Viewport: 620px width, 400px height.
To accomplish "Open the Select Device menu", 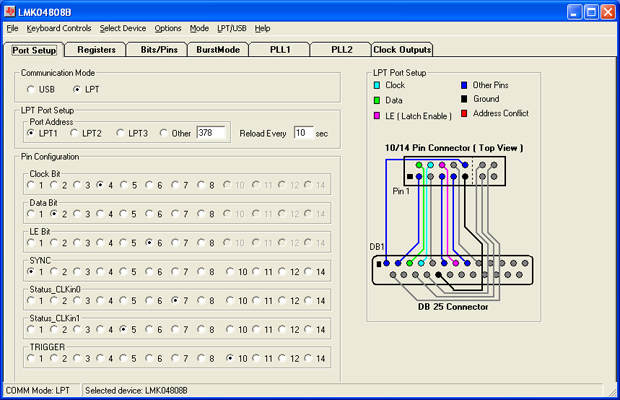I will pos(123,28).
